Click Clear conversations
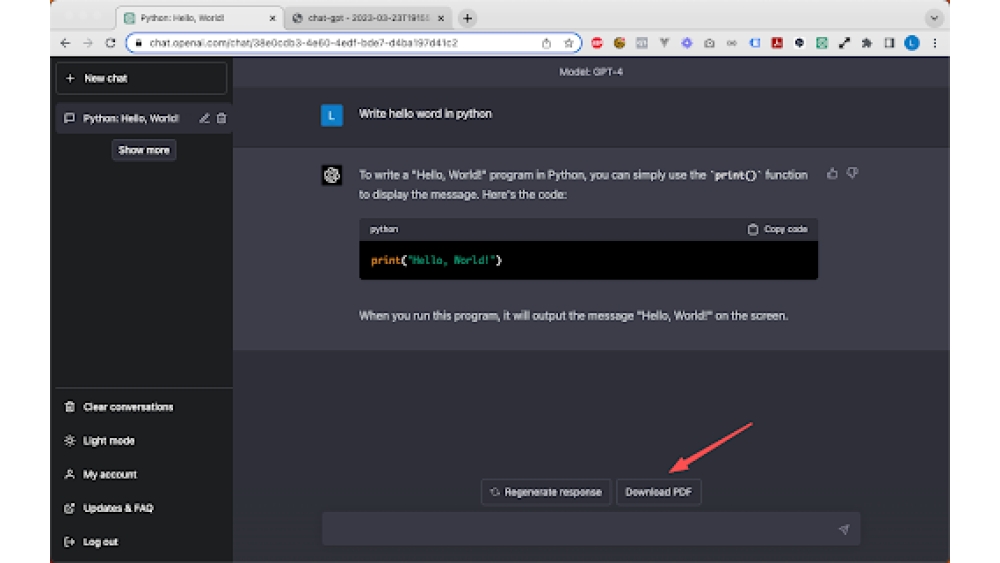 128,407
